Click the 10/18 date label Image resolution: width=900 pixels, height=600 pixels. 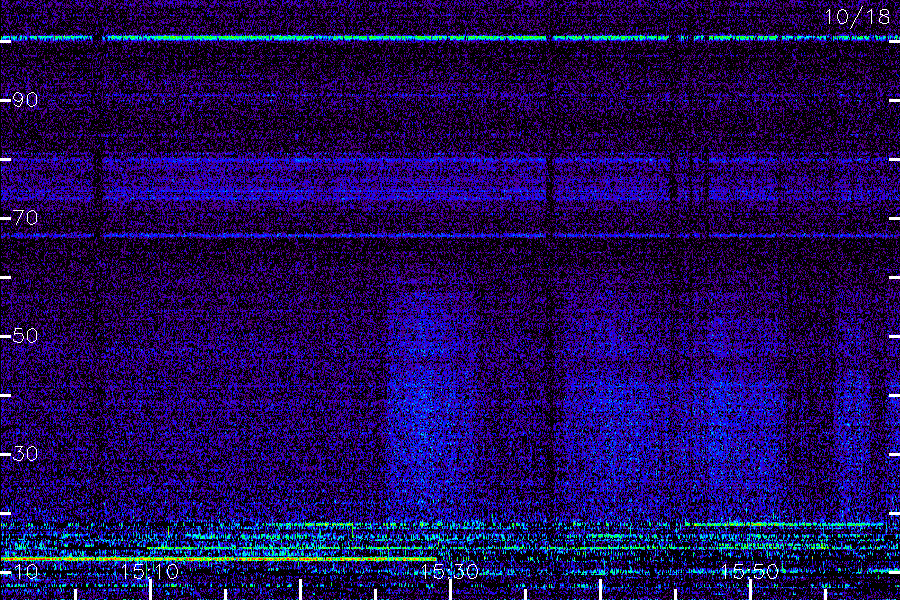(x=857, y=17)
